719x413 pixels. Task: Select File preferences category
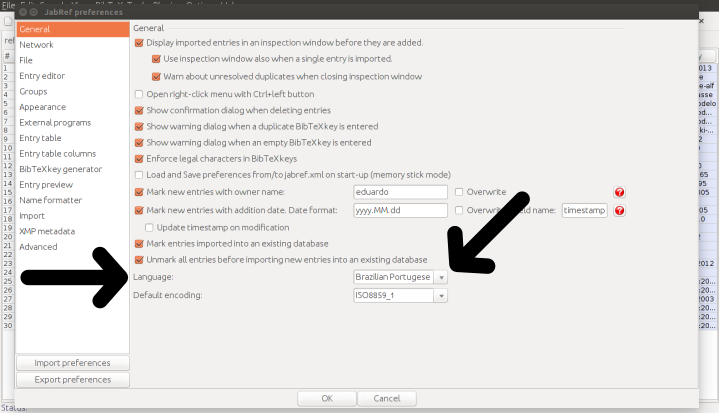[73, 61]
